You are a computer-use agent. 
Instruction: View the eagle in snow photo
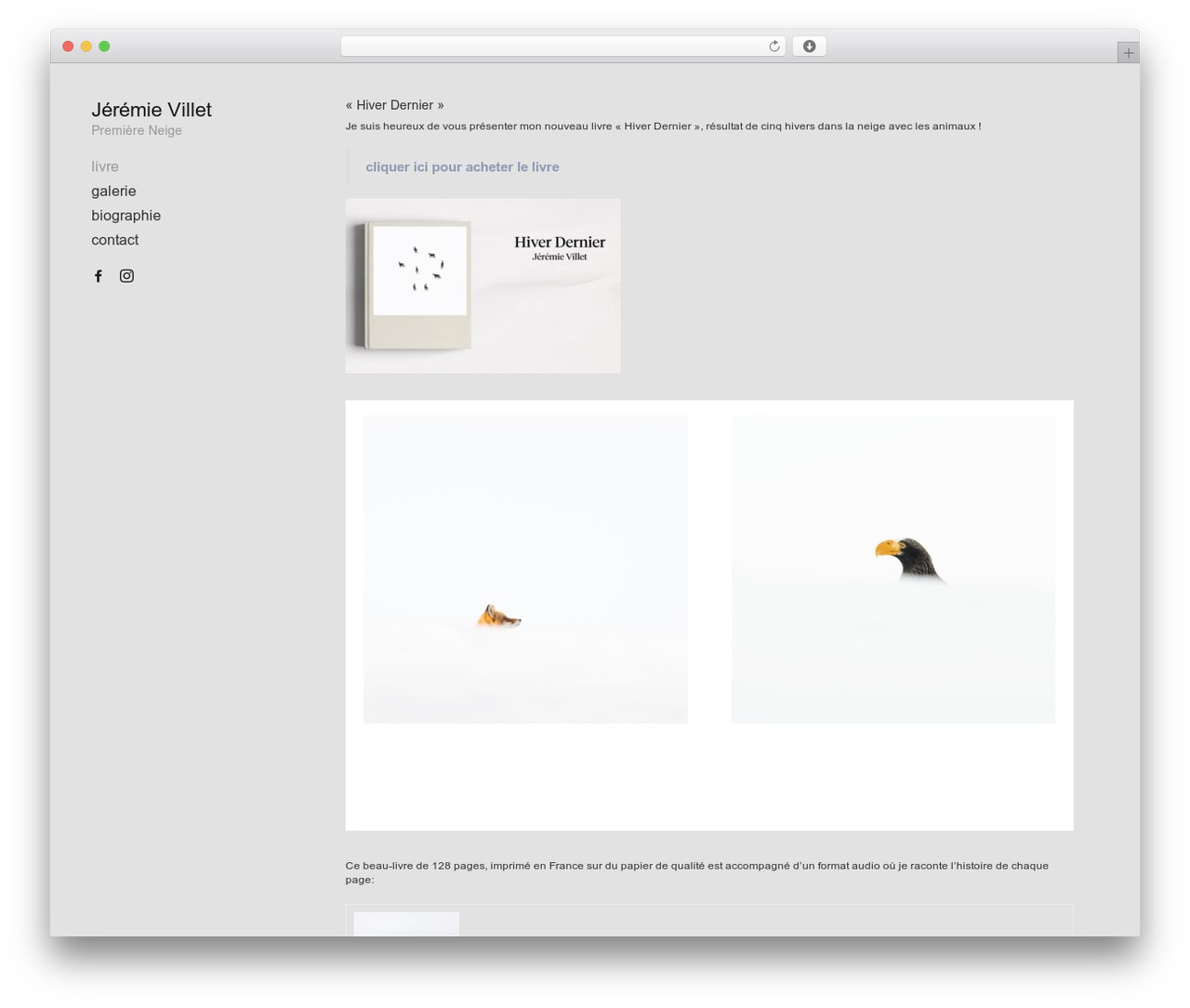point(893,569)
